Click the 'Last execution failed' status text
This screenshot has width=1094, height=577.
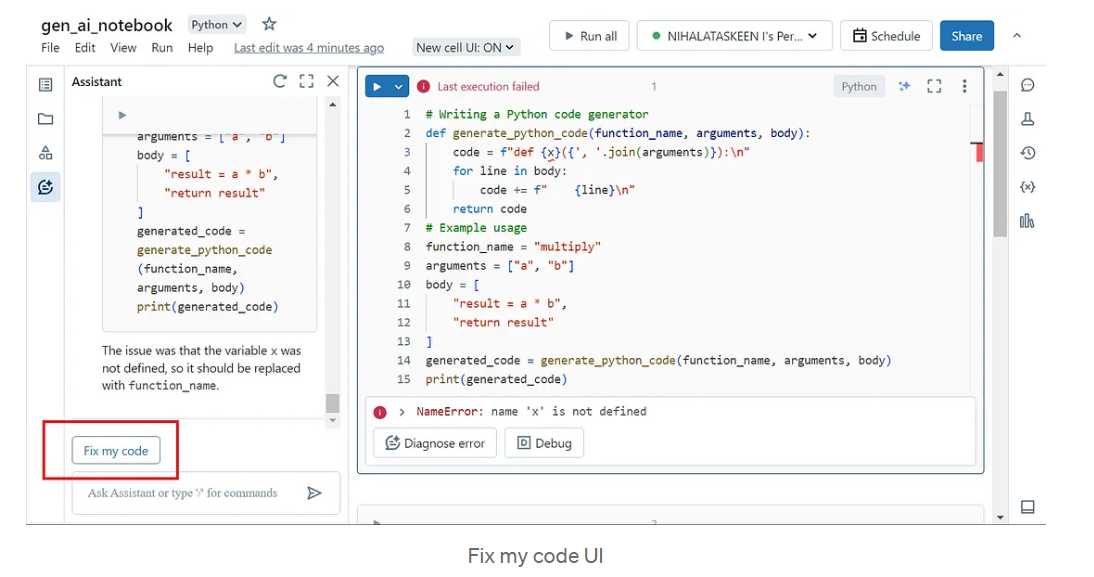[488, 87]
